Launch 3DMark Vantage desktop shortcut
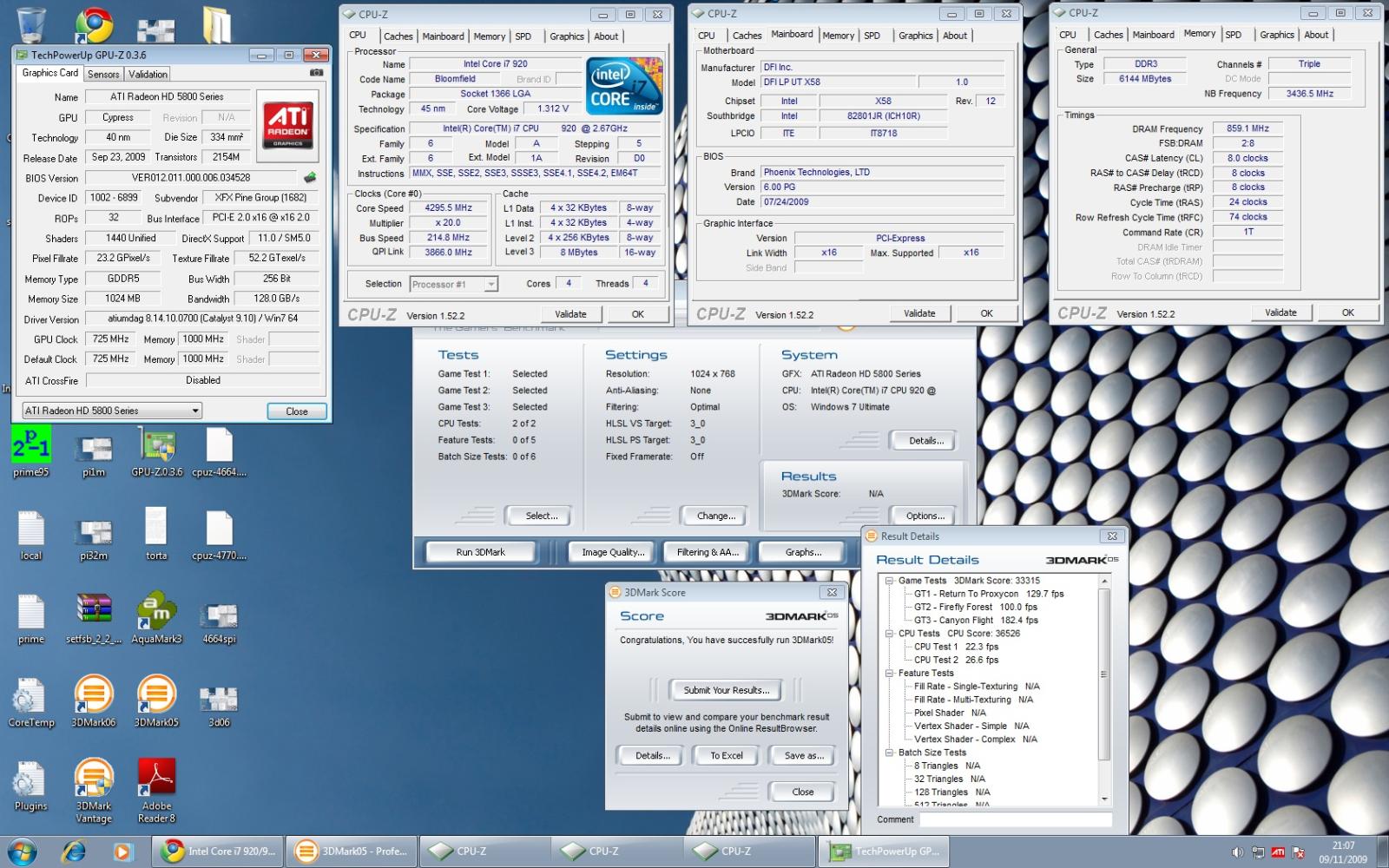The height and width of the screenshot is (868, 1389). click(94, 790)
